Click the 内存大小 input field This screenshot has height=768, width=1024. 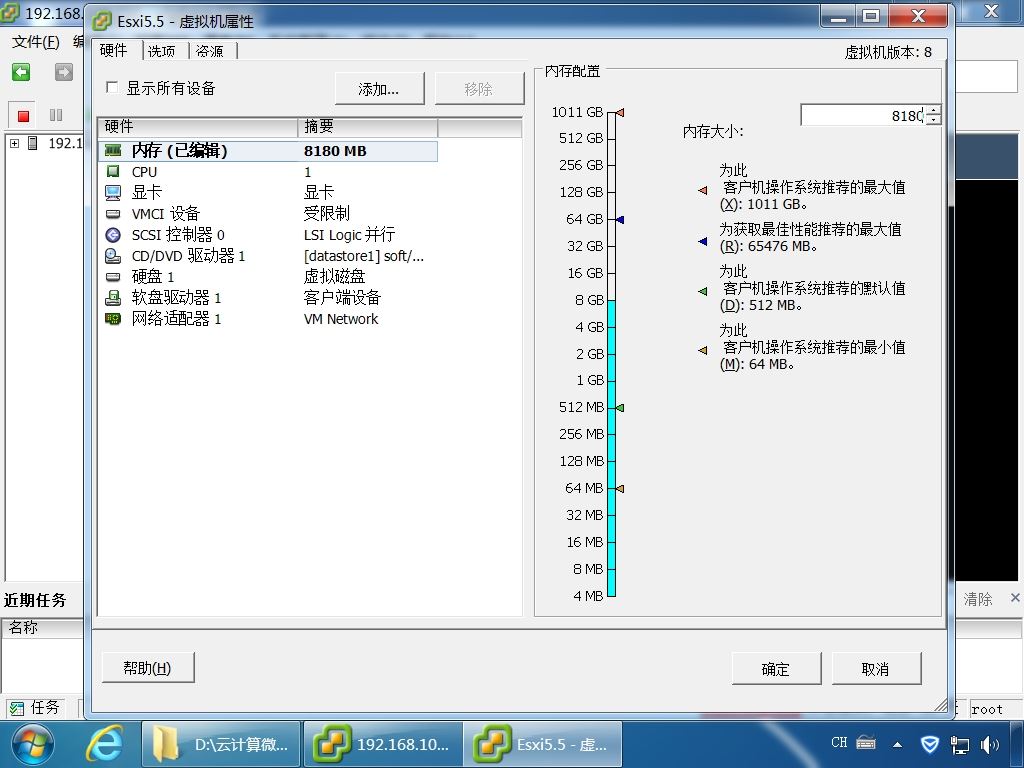point(863,115)
